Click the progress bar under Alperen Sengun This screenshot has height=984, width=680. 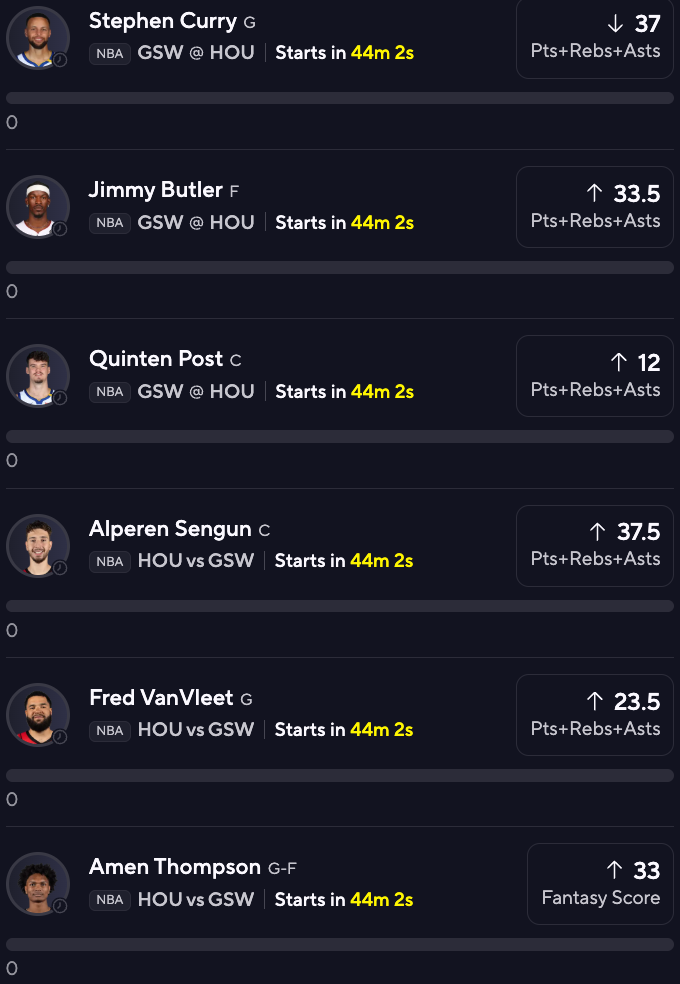pos(340,606)
